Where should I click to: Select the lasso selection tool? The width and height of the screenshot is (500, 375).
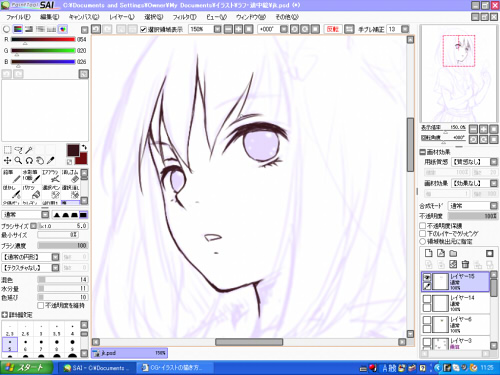19,150
